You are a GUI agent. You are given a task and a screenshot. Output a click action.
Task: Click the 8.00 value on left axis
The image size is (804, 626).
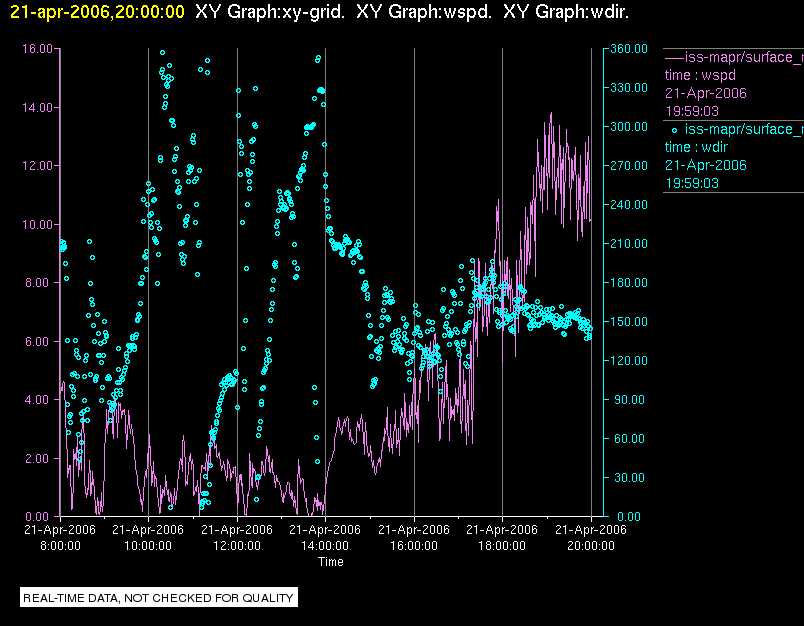click(40, 283)
